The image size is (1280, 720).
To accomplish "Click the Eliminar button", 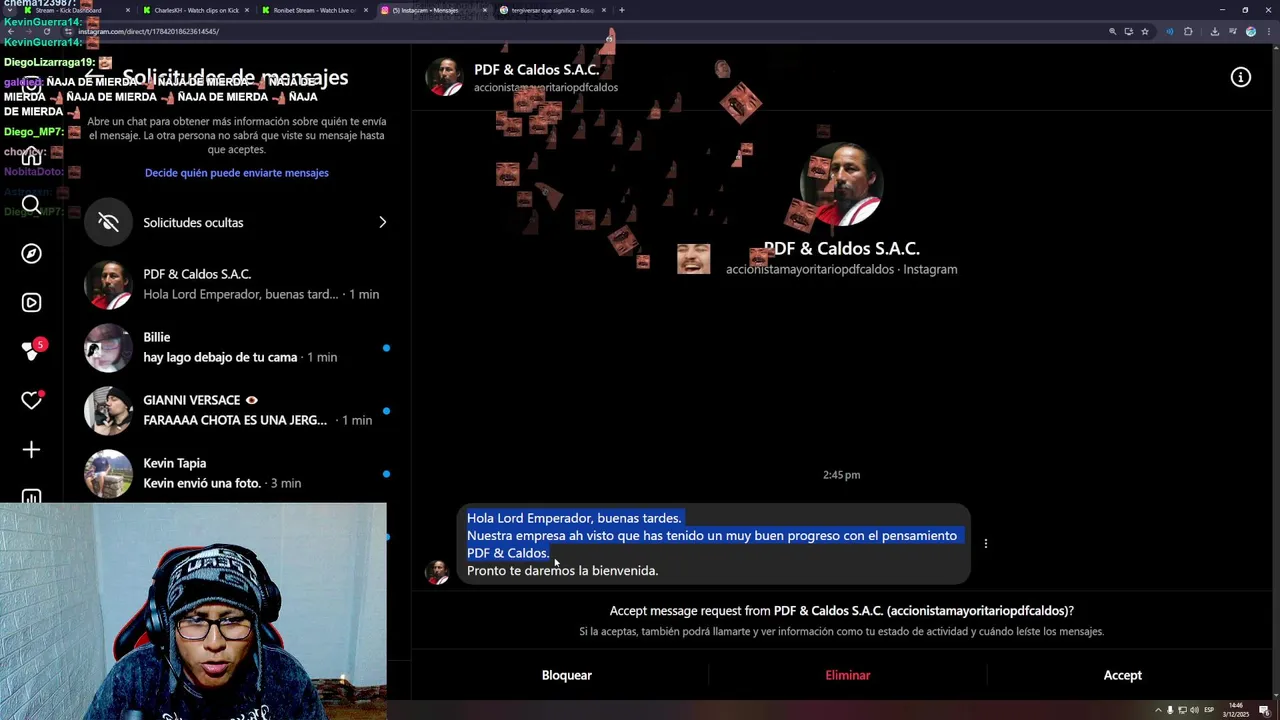I will tap(848, 675).
